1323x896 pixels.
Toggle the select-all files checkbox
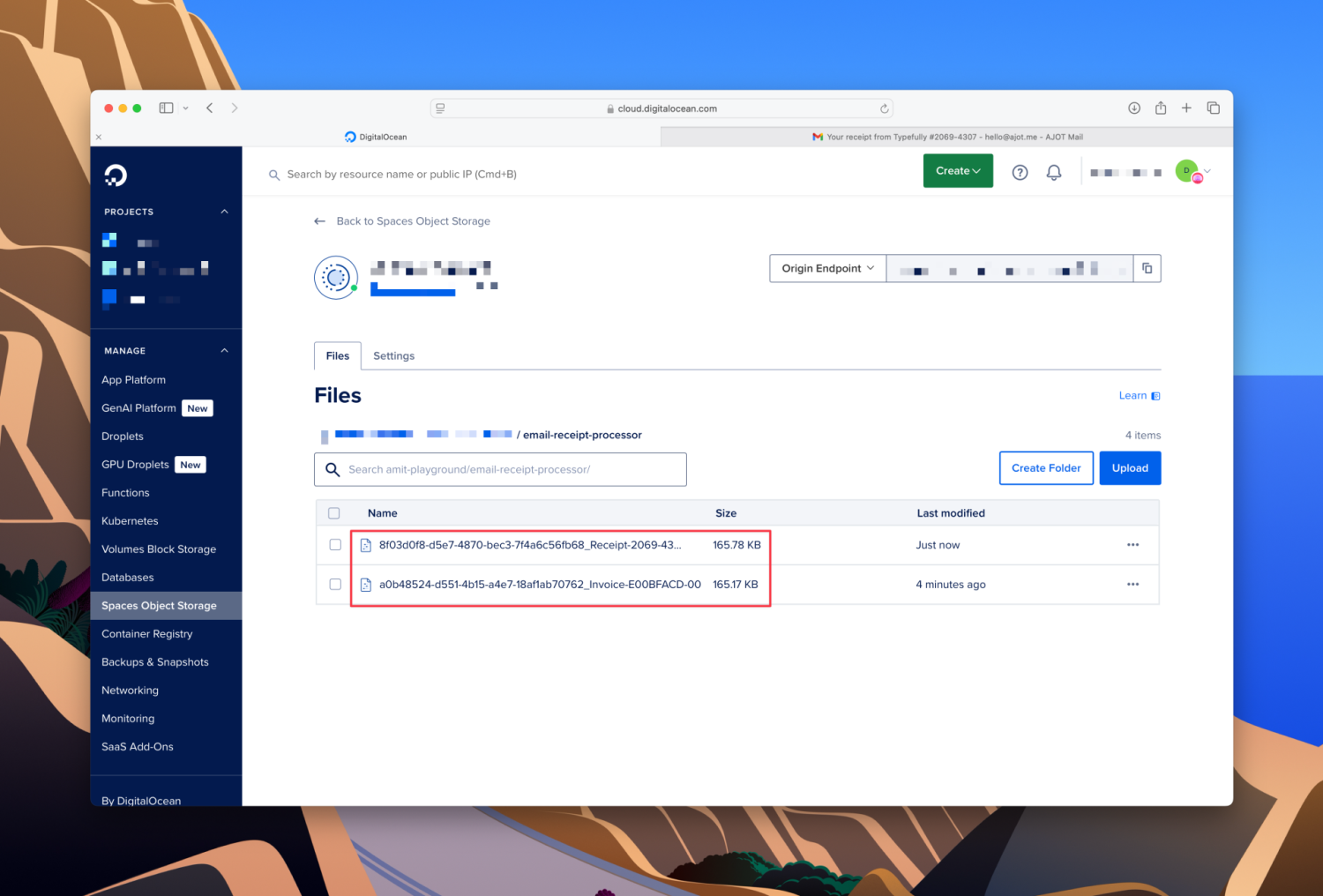pyautogui.click(x=334, y=513)
